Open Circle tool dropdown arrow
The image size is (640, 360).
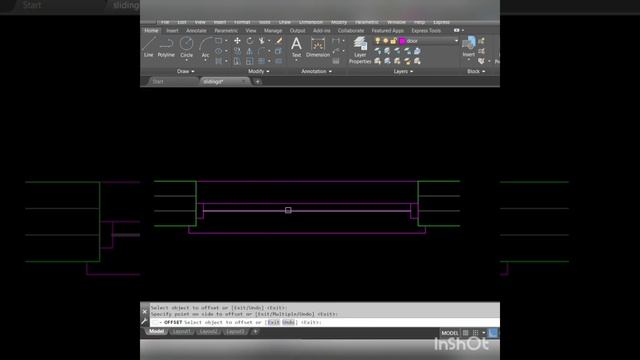click(187, 60)
